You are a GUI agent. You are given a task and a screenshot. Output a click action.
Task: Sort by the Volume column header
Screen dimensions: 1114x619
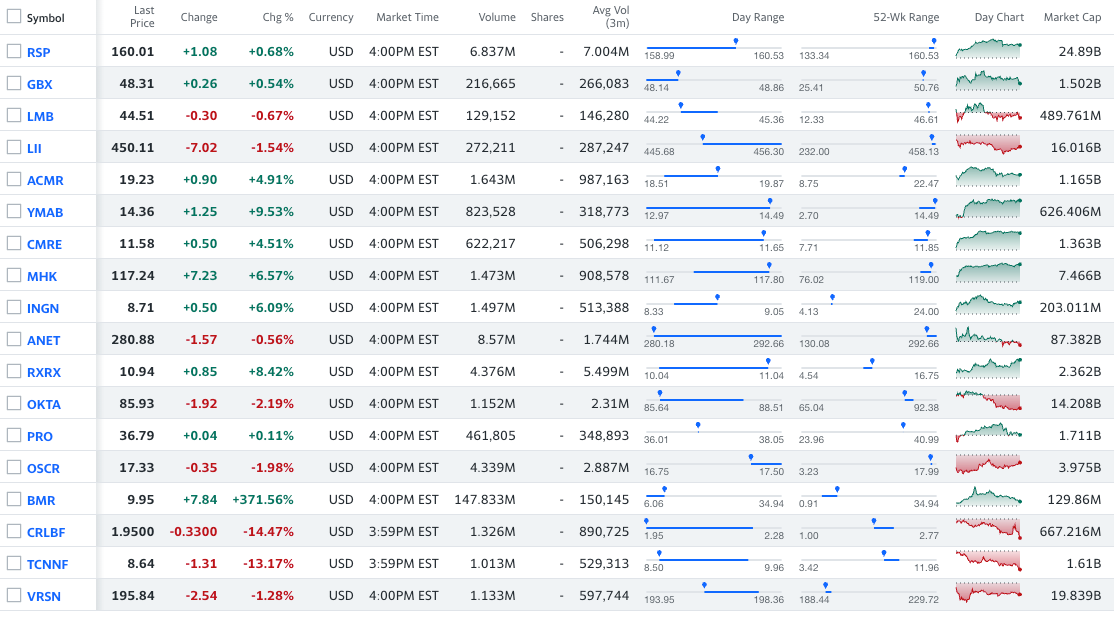[497, 17]
